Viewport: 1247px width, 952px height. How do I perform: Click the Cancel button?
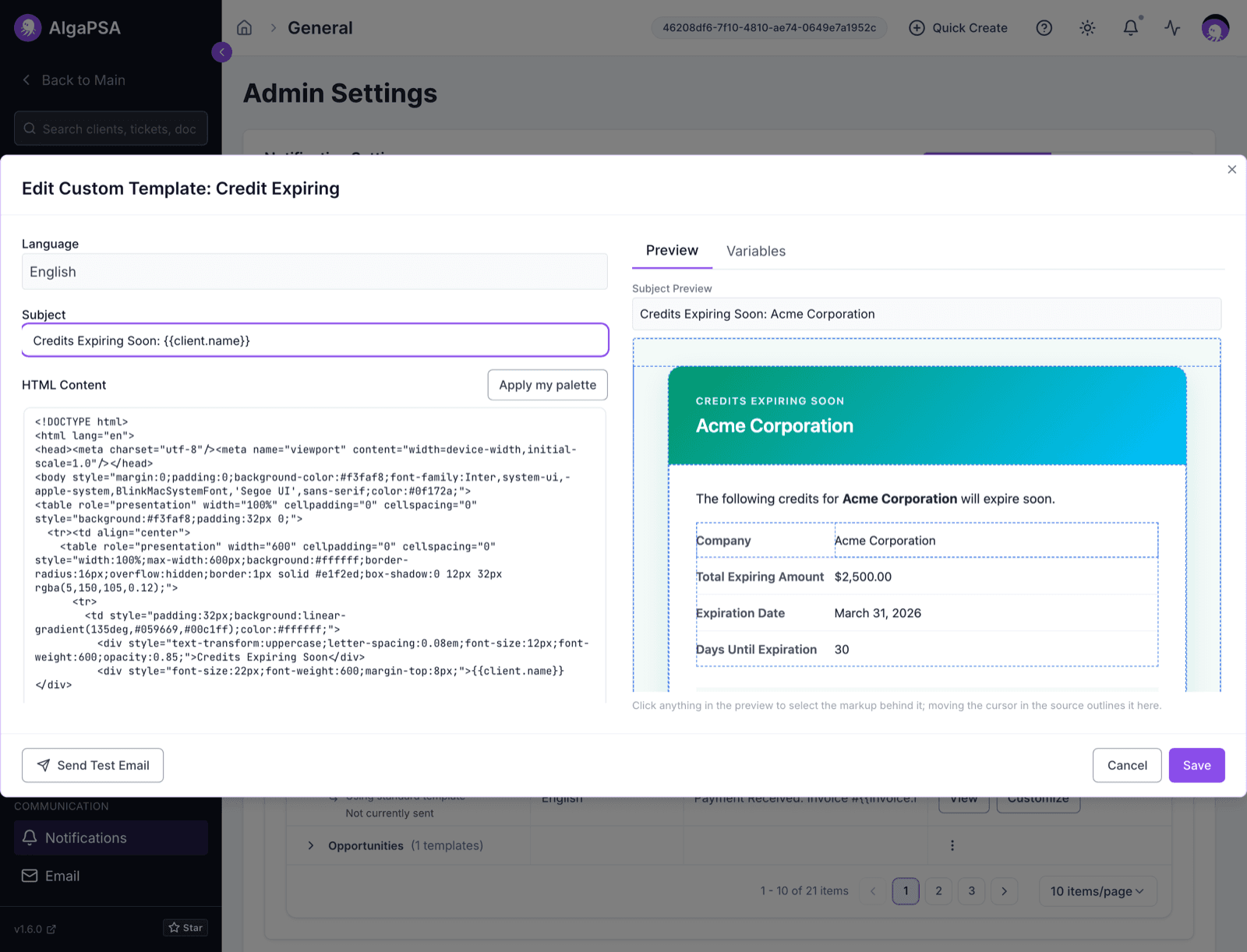[x=1127, y=766]
